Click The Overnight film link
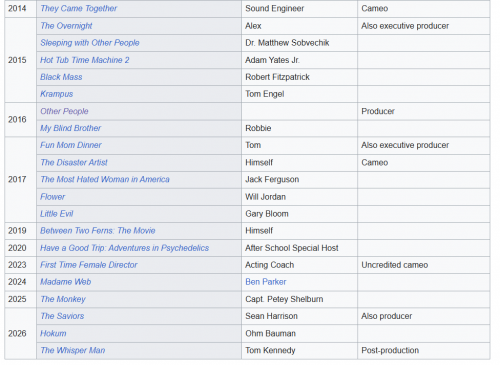This screenshot has width=500, height=365. click(x=66, y=26)
